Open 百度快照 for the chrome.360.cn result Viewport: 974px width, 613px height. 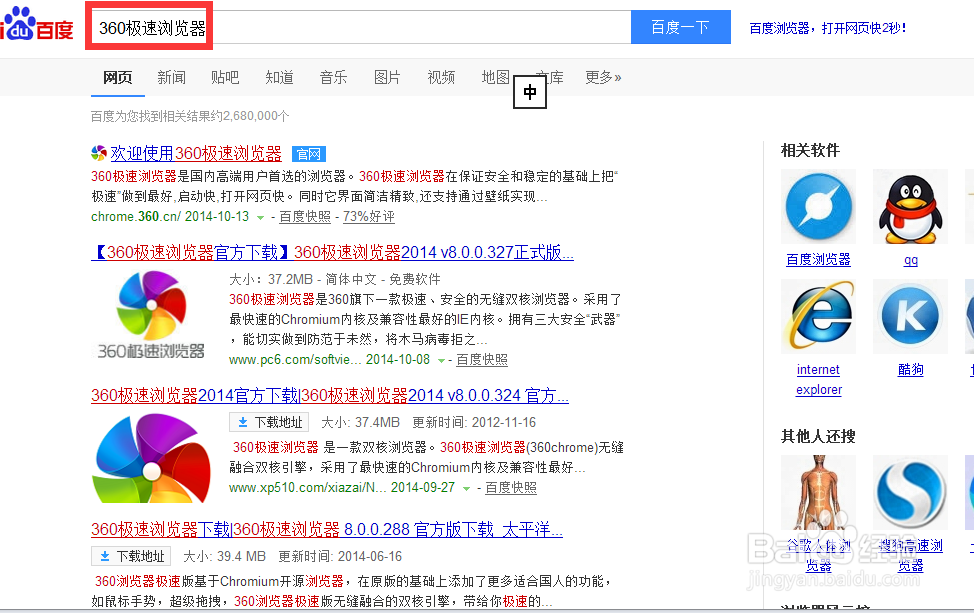click(x=305, y=217)
